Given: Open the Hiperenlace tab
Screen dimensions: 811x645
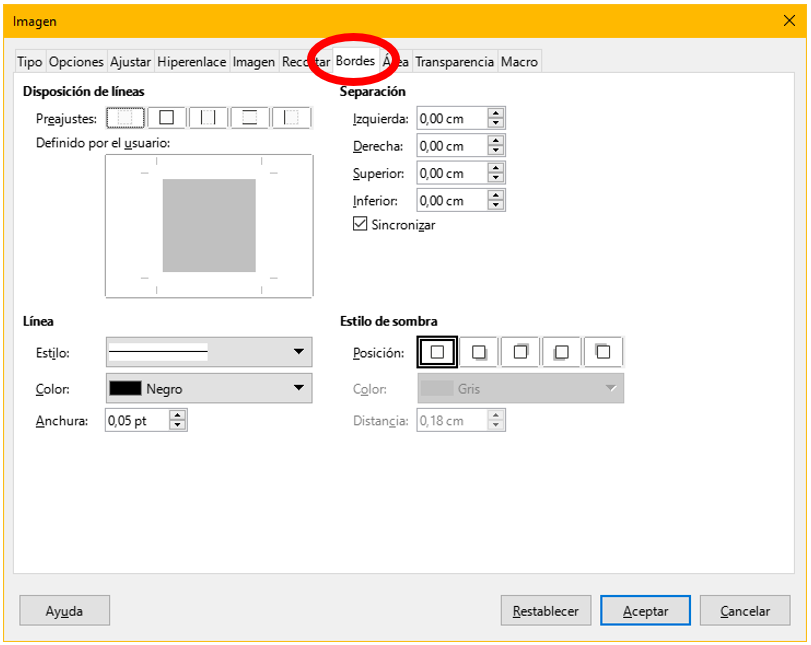Looking at the screenshot, I should tap(192, 61).
